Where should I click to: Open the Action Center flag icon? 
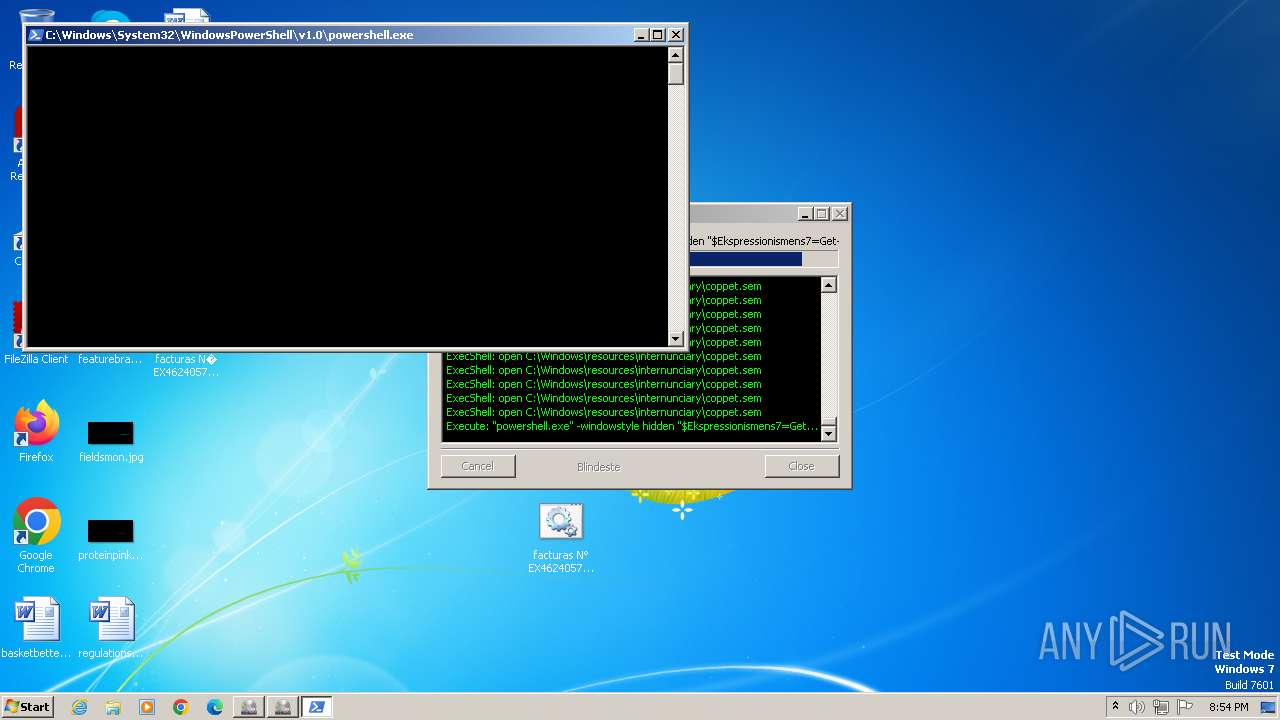pyautogui.click(x=1184, y=707)
